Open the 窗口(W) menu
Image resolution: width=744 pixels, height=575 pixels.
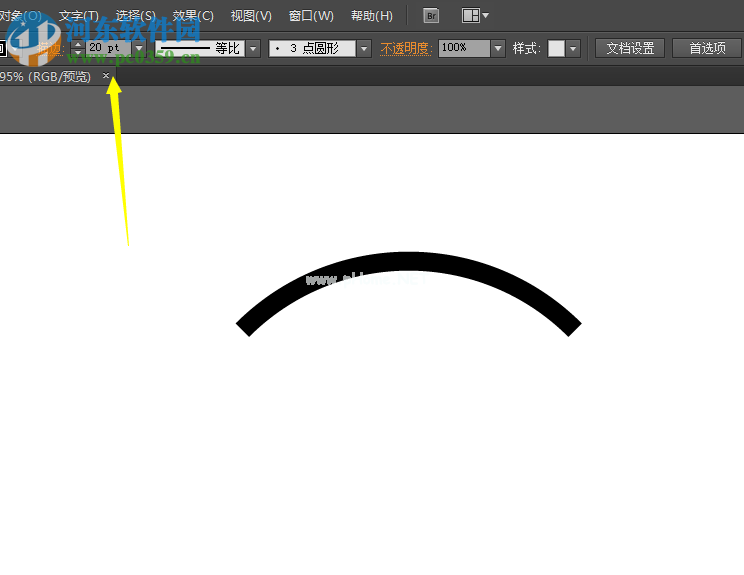[311, 16]
